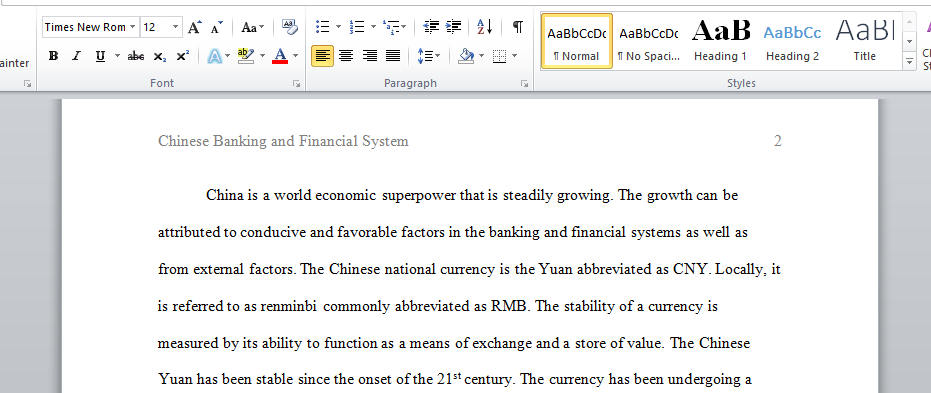Expand the Styles gallery More button
The image size is (931, 393).
909,60
